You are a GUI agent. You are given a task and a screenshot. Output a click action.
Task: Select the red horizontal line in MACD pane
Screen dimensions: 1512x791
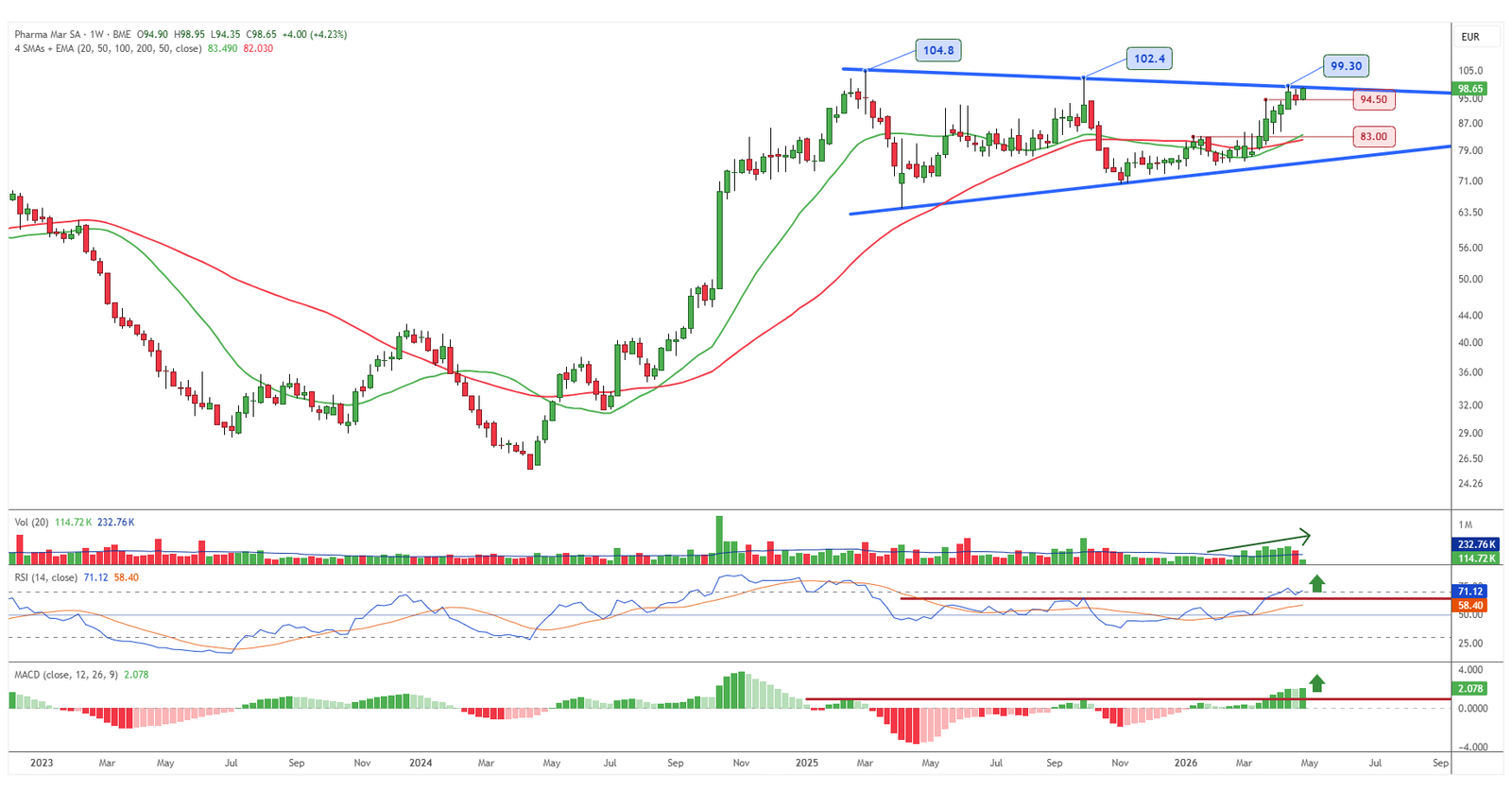tap(1039, 699)
